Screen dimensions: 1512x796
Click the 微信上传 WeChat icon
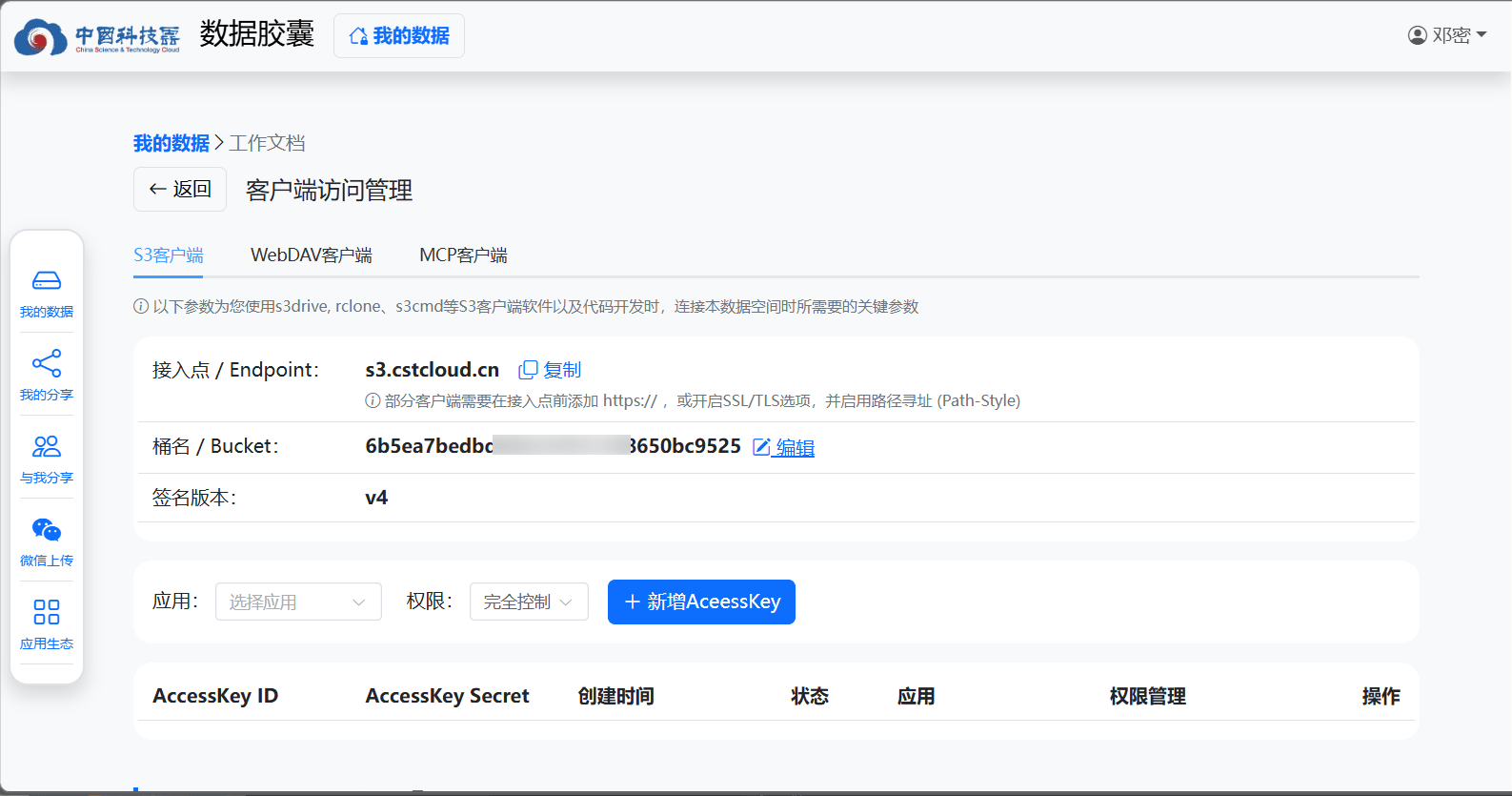click(x=46, y=529)
